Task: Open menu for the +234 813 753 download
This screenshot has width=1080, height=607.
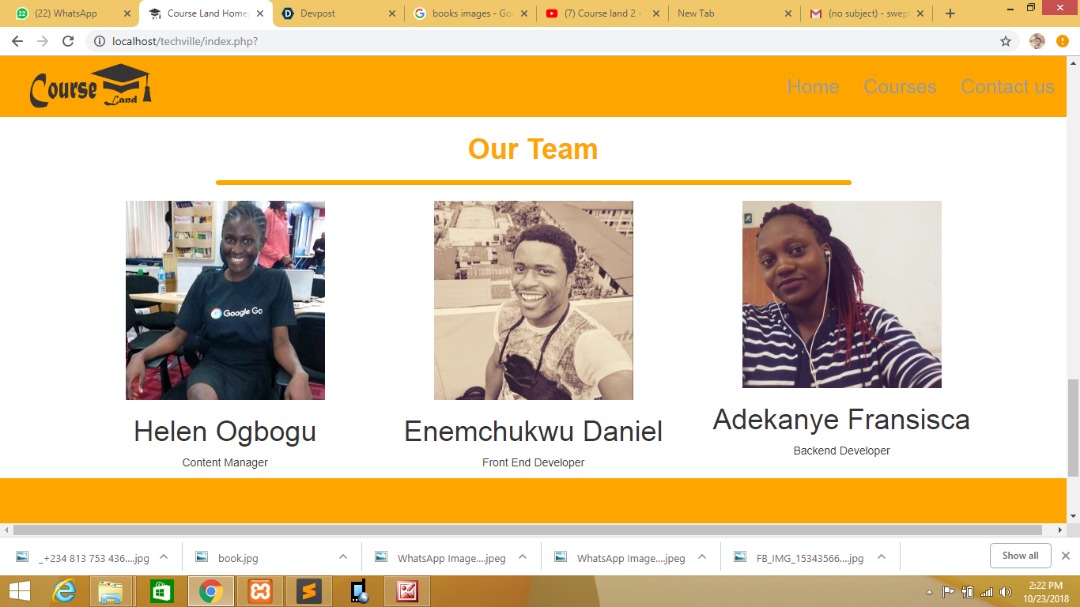Action: tap(164, 557)
